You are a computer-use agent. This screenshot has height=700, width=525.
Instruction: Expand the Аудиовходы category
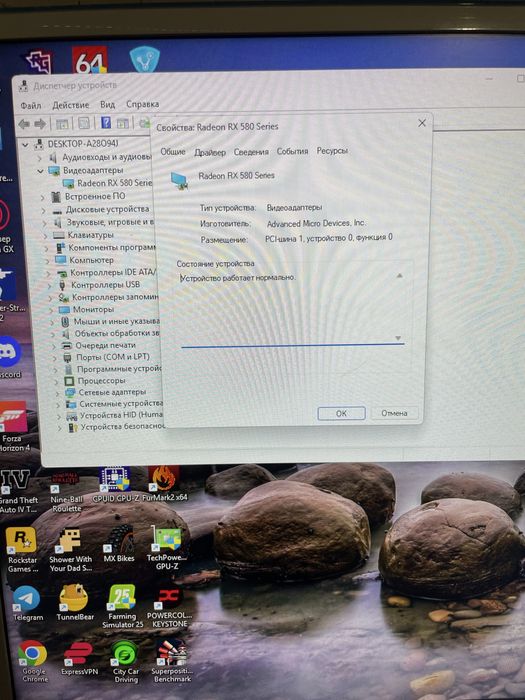(39, 158)
